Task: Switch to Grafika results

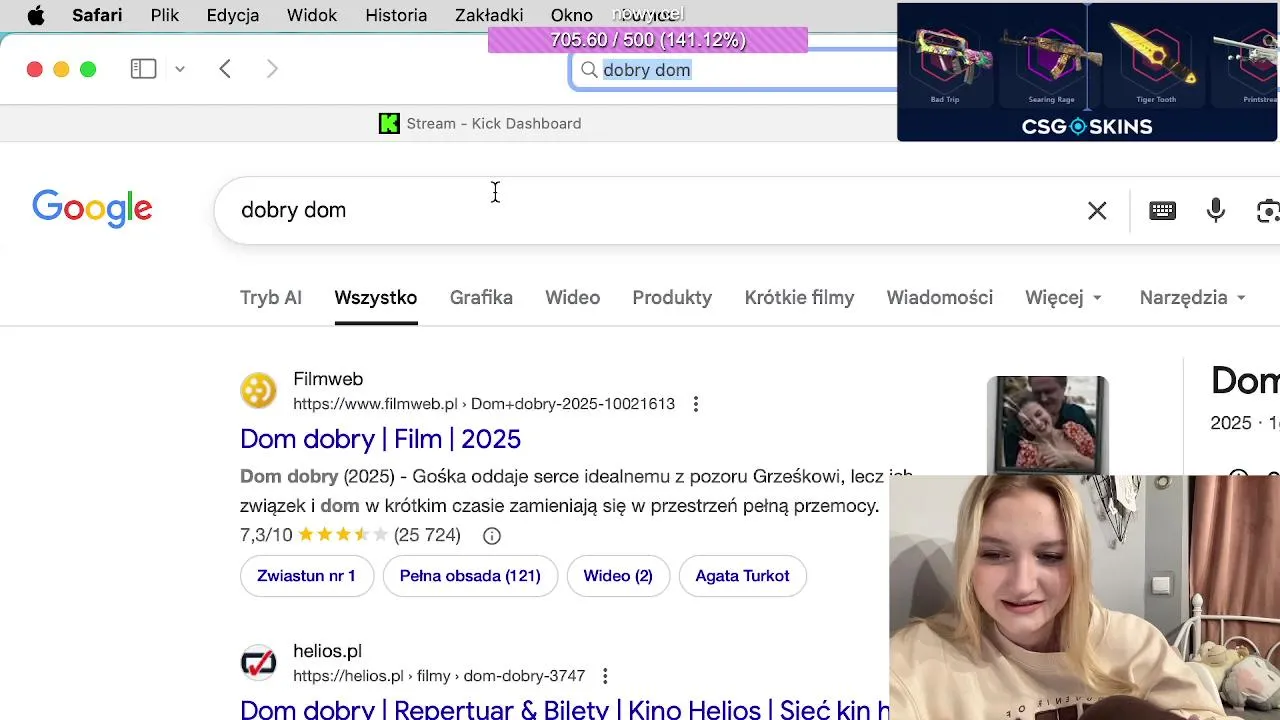Action: [x=481, y=297]
